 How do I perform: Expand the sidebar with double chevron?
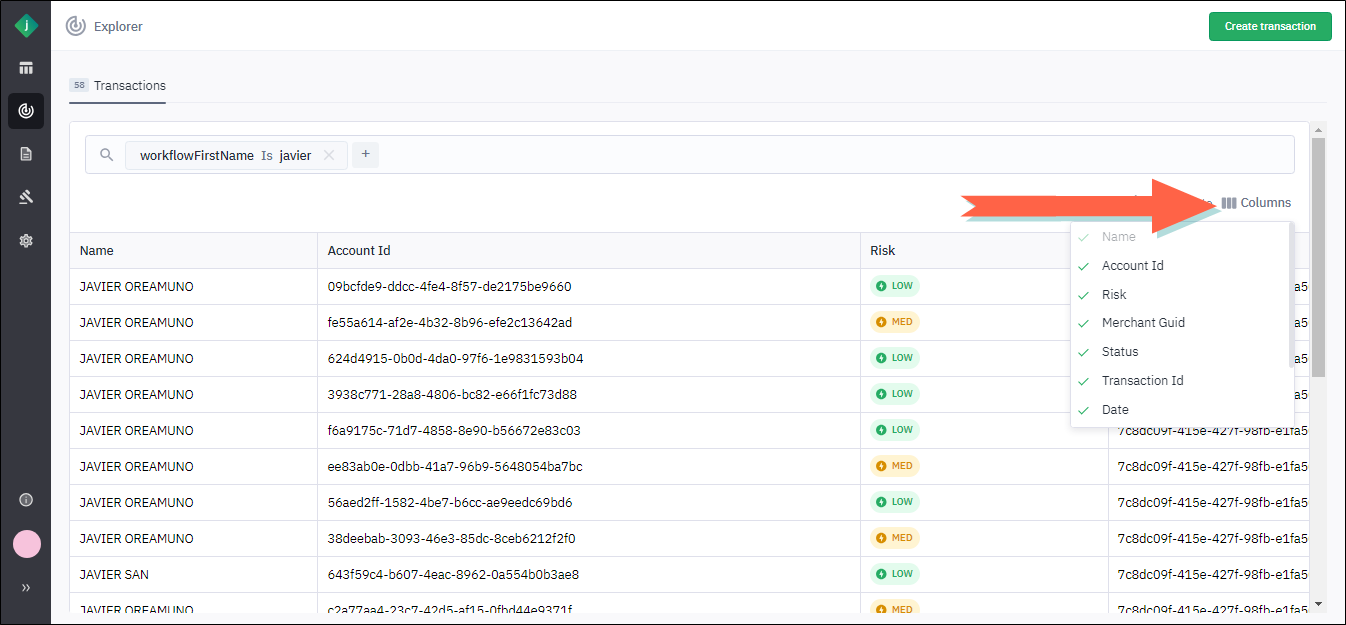[x=26, y=587]
